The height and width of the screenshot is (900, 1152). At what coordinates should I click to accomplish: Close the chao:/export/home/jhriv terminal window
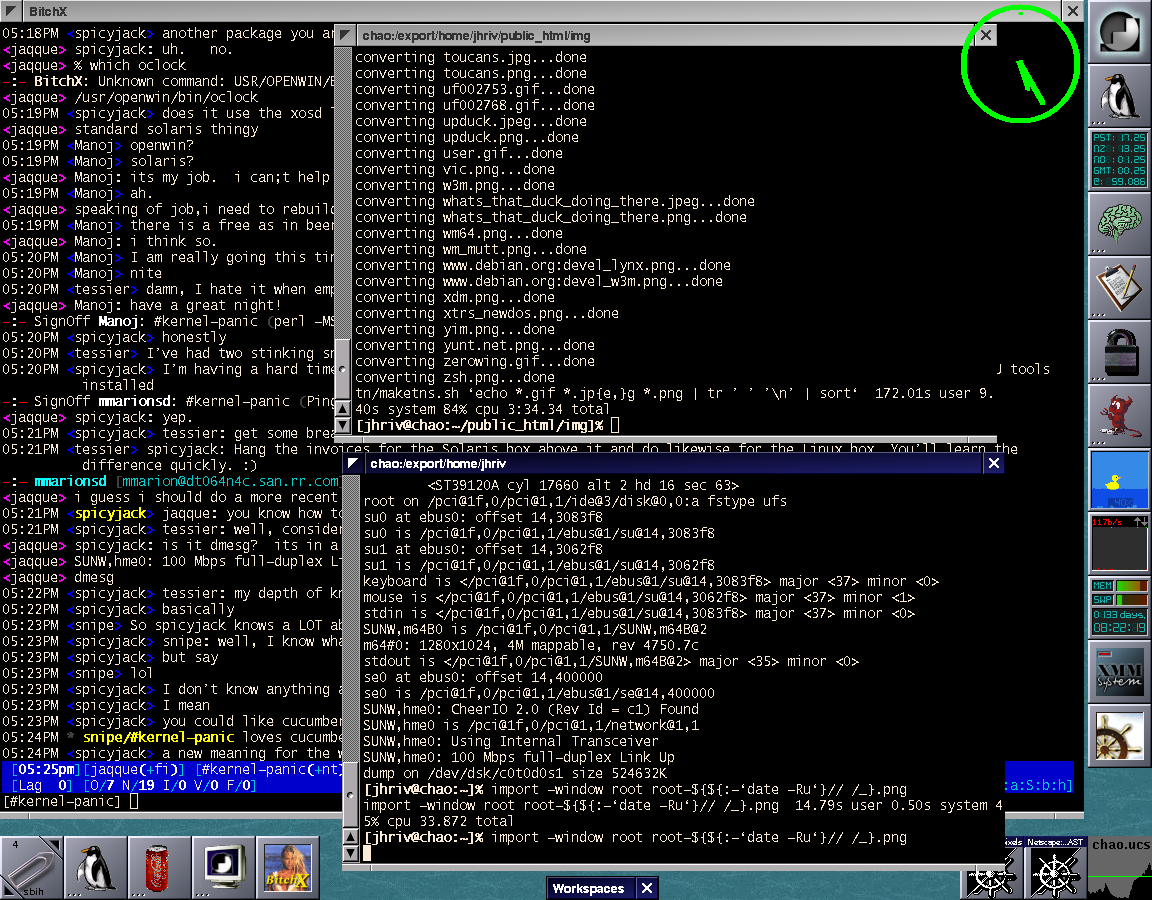pyautogui.click(x=994, y=464)
